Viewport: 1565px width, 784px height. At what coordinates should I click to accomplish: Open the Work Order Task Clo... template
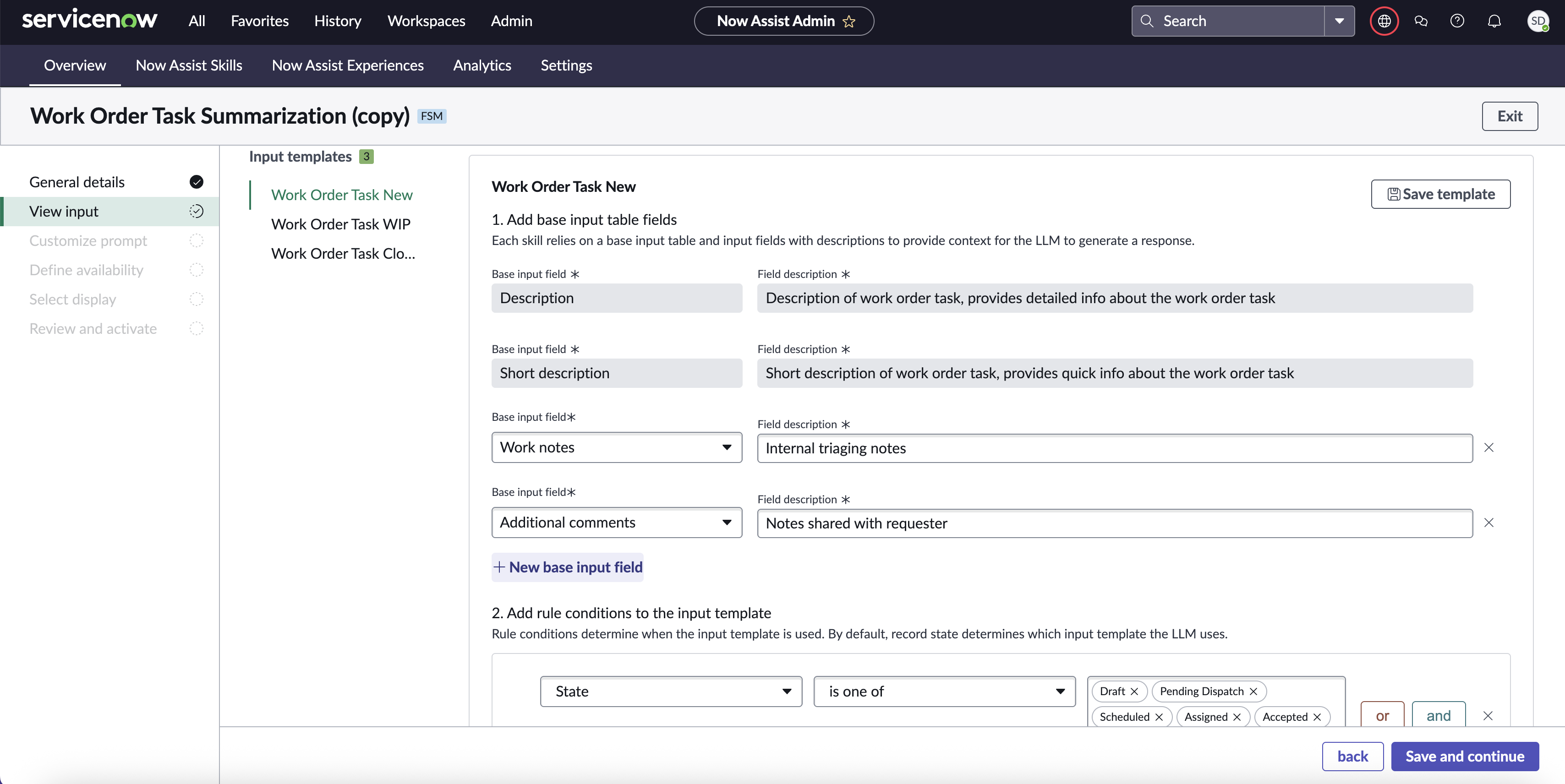click(343, 253)
